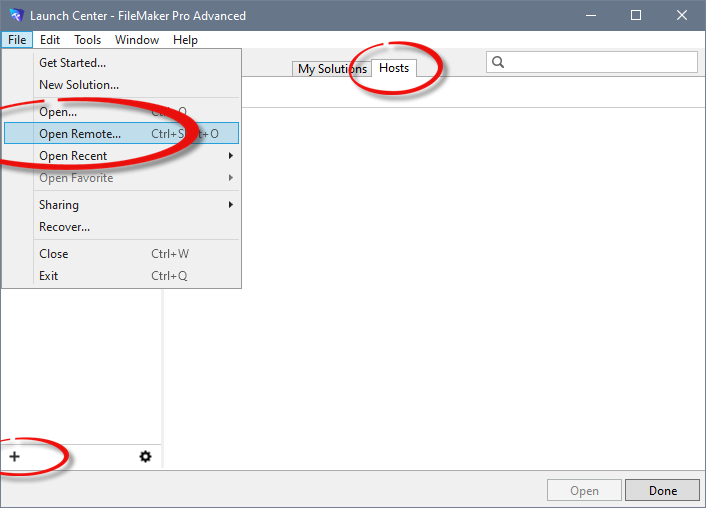Viewport: 706px width, 508px height.
Task: Close the Launch Center window
Action: click(x=682, y=15)
